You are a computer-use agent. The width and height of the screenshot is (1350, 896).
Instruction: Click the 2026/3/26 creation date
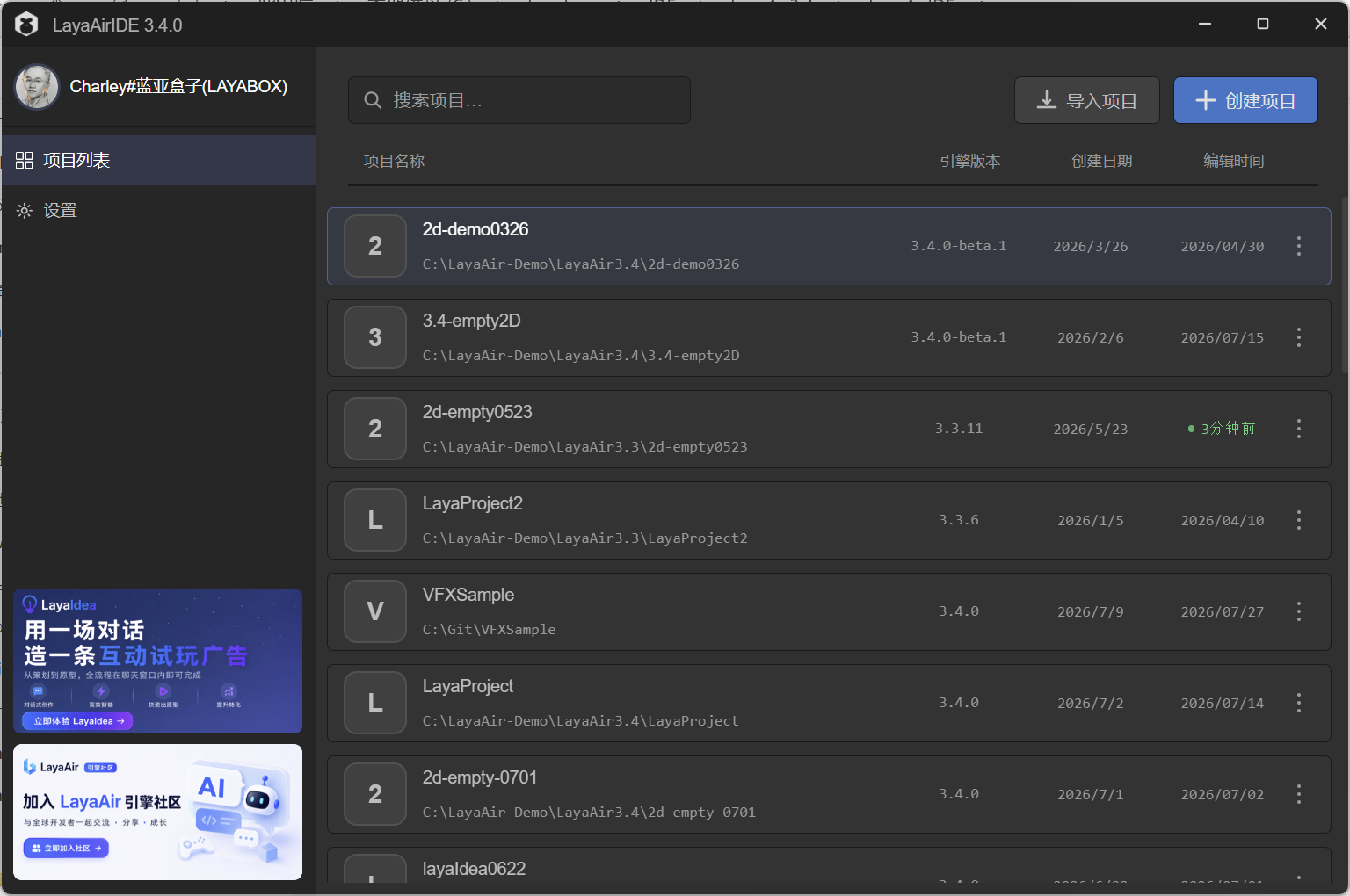[x=1091, y=247]
